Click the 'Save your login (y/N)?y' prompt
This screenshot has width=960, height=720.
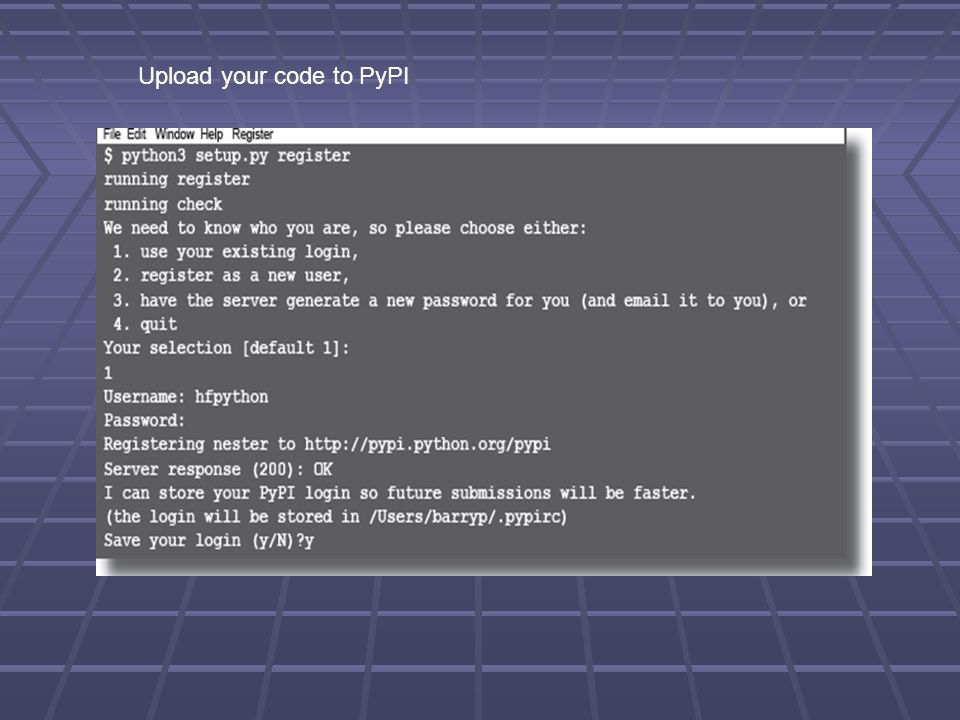(x=209, y=541)
